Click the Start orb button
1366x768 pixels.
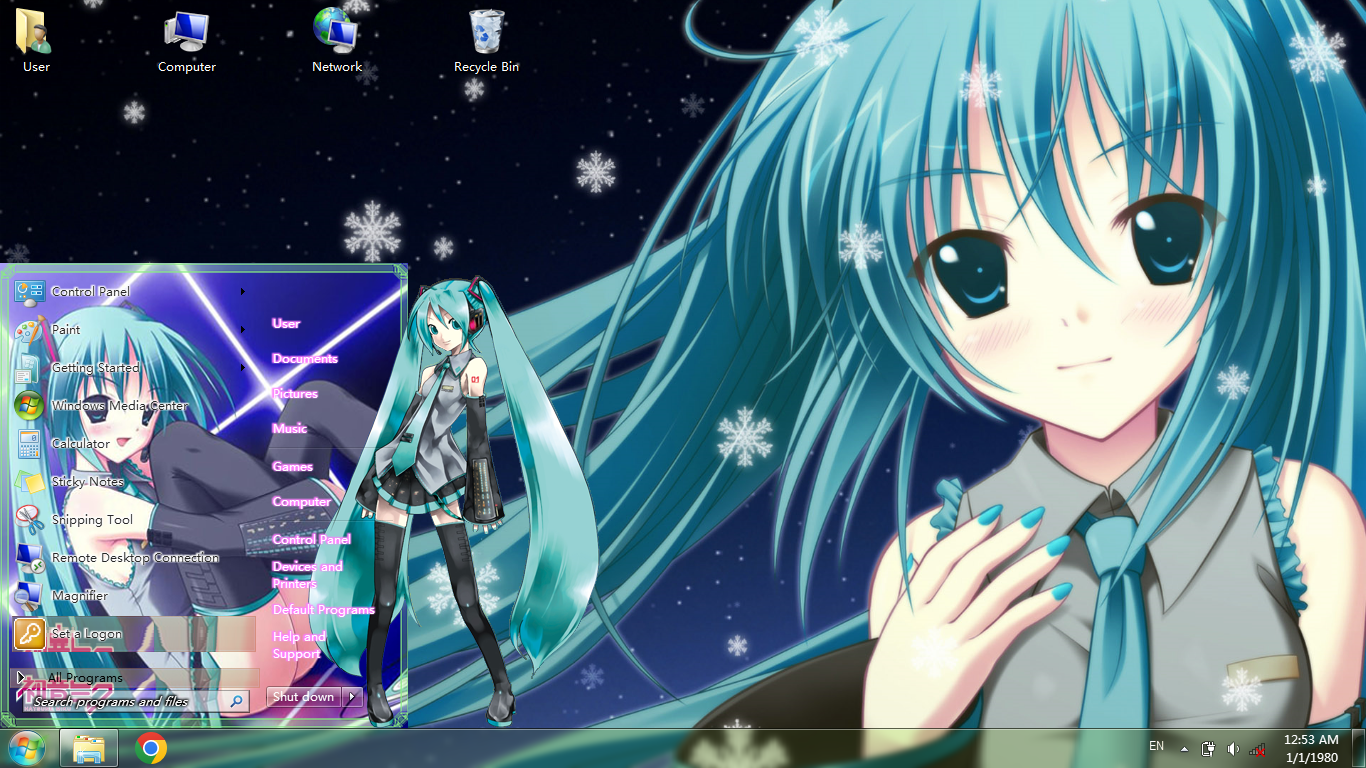[27, 748]
